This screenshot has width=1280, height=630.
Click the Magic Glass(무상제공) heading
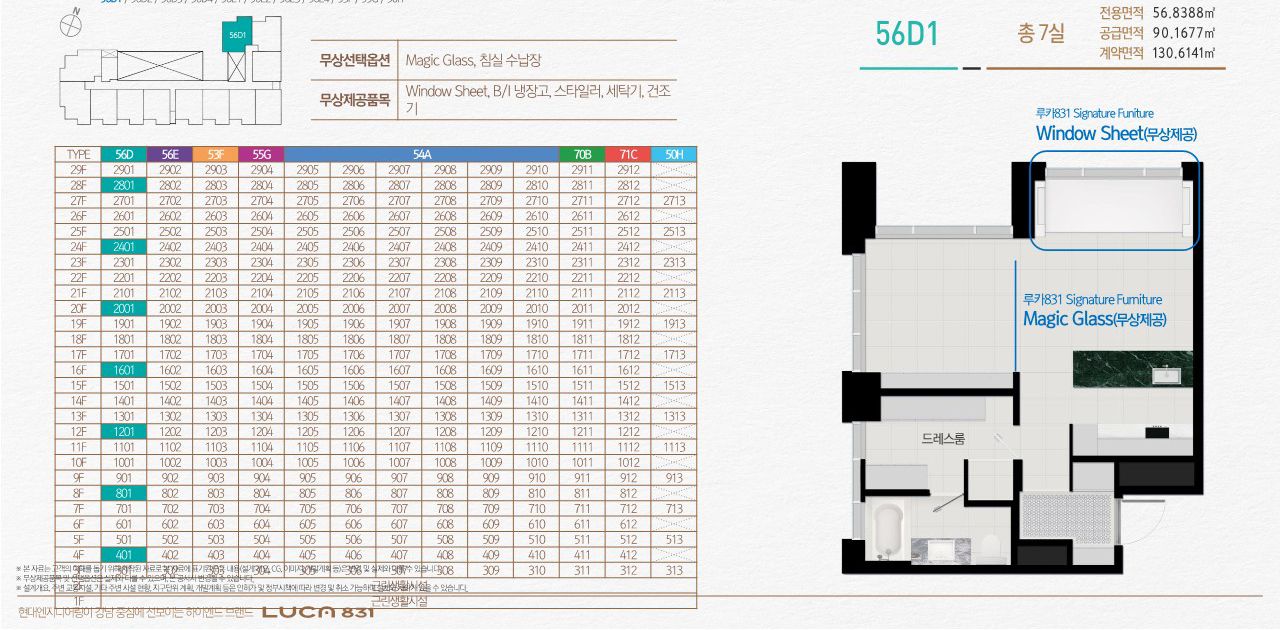coord(1095,320)
